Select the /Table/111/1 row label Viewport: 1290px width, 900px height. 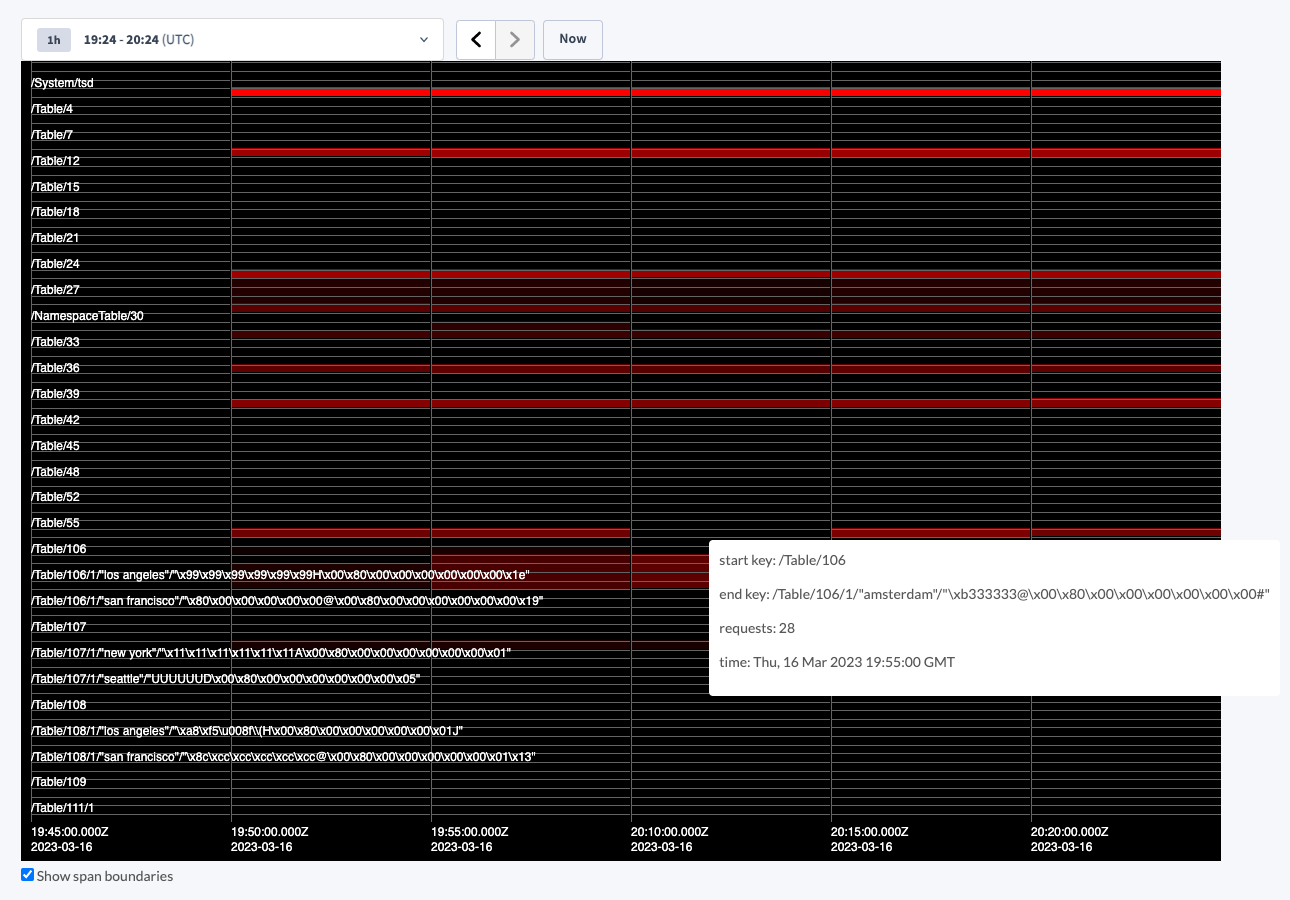tap(60, 807)
